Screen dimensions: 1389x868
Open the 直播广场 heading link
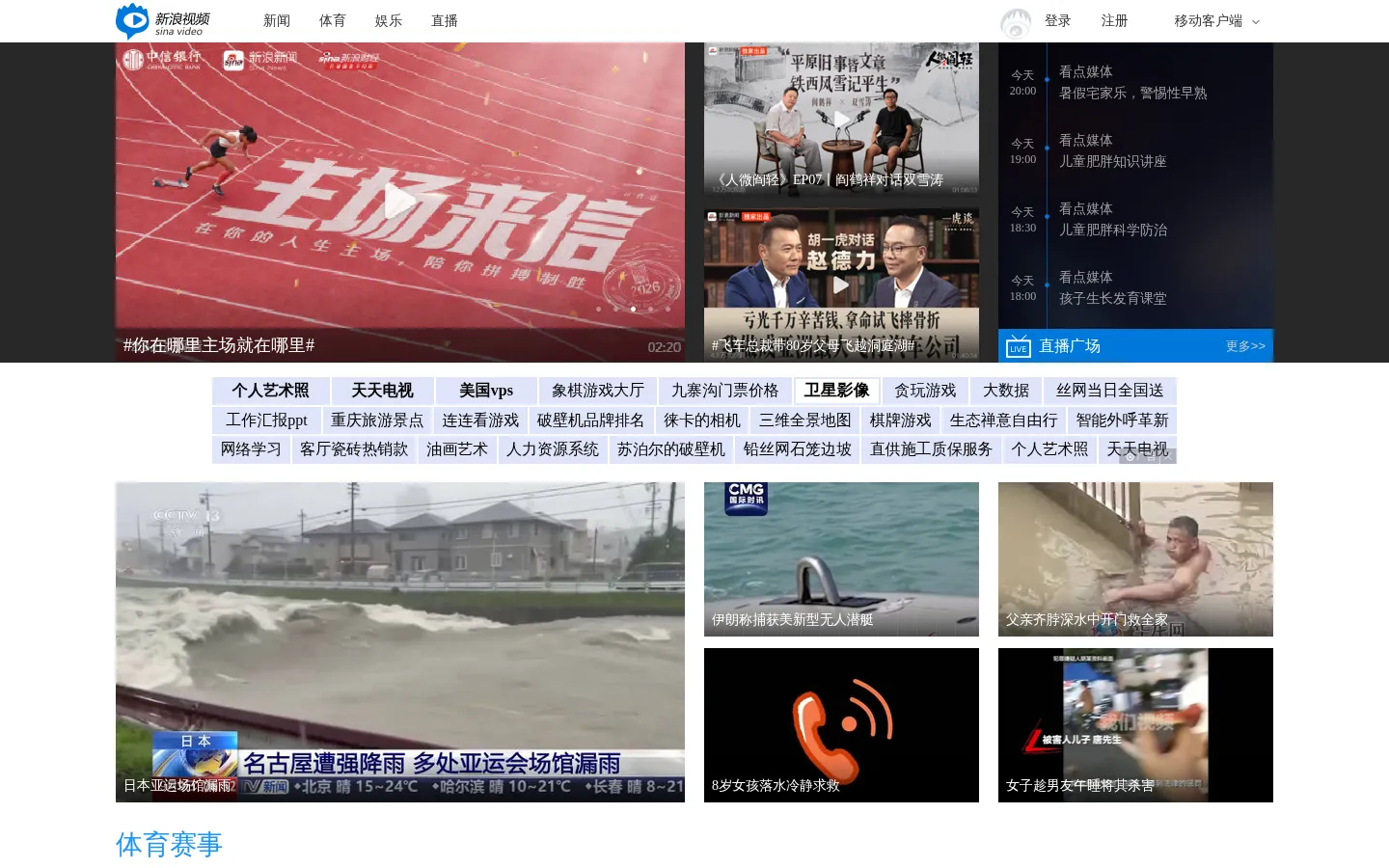tap(1070, 346)
